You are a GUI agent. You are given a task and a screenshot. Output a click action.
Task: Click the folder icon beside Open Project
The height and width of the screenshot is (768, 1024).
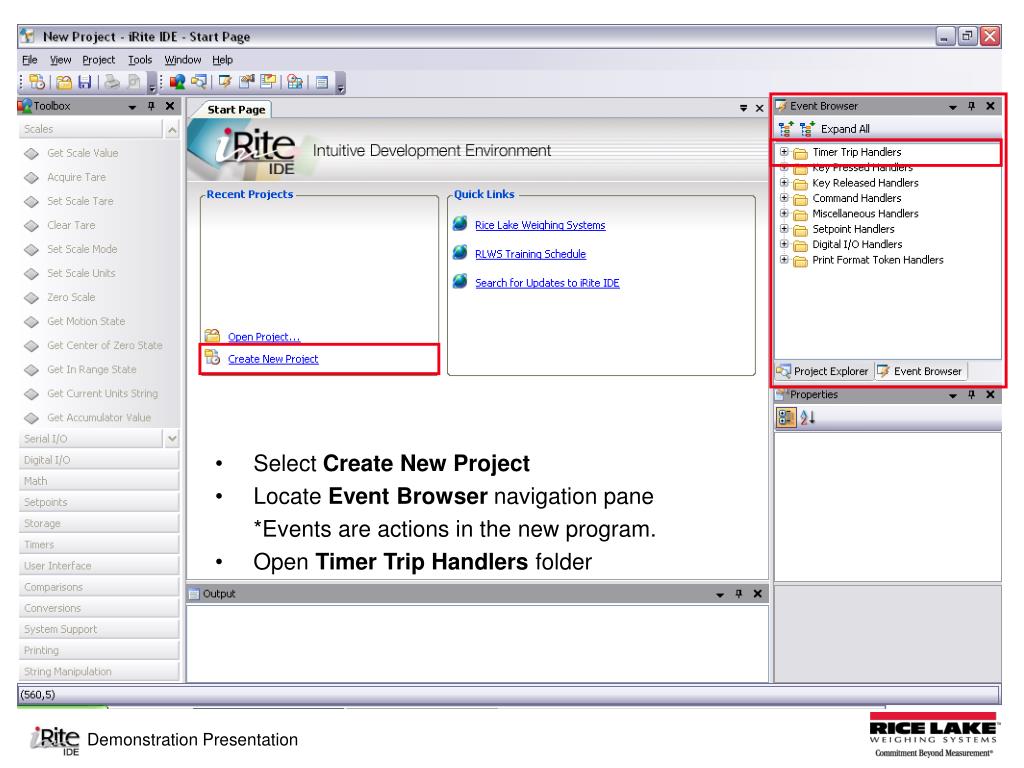click(212, 336)
